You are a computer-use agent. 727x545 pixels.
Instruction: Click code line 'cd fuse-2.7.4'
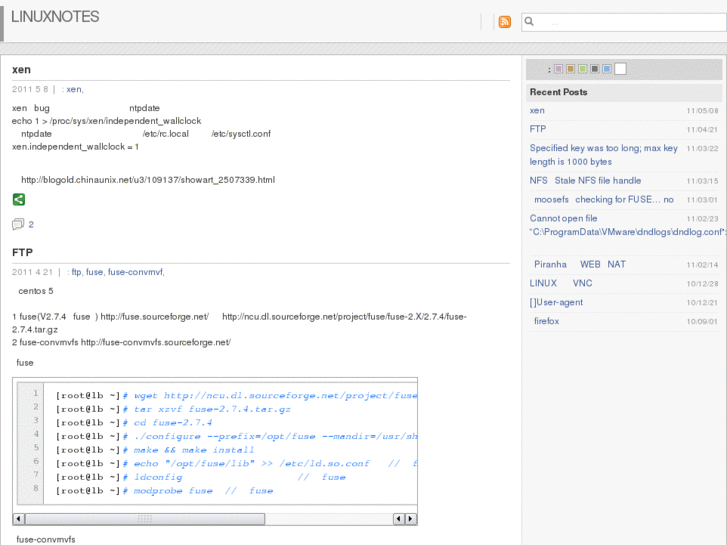172,423
